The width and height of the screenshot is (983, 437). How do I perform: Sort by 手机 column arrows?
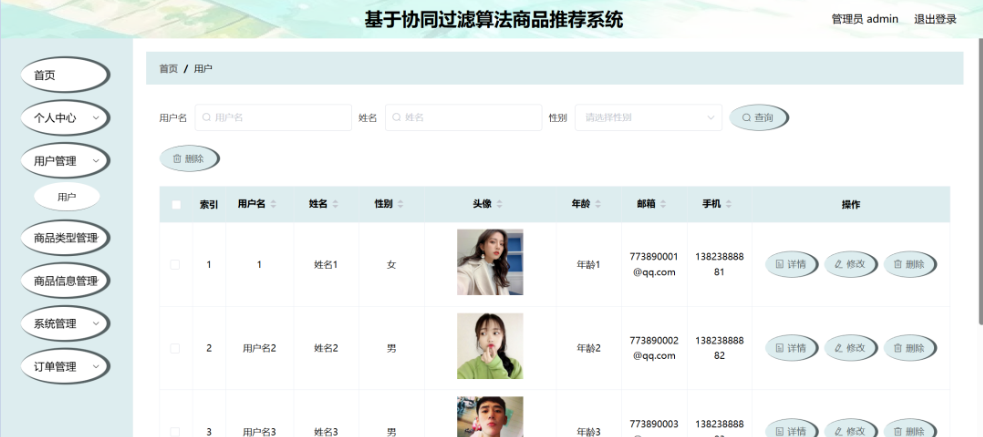point(728,204)
